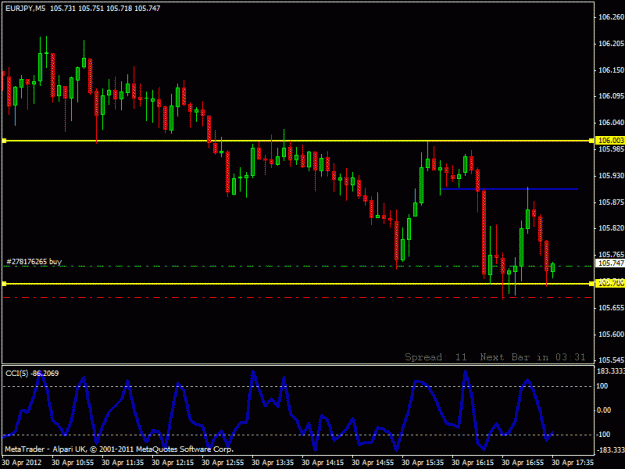Click the 30 Apr 14:15 time label

[322, 463]
